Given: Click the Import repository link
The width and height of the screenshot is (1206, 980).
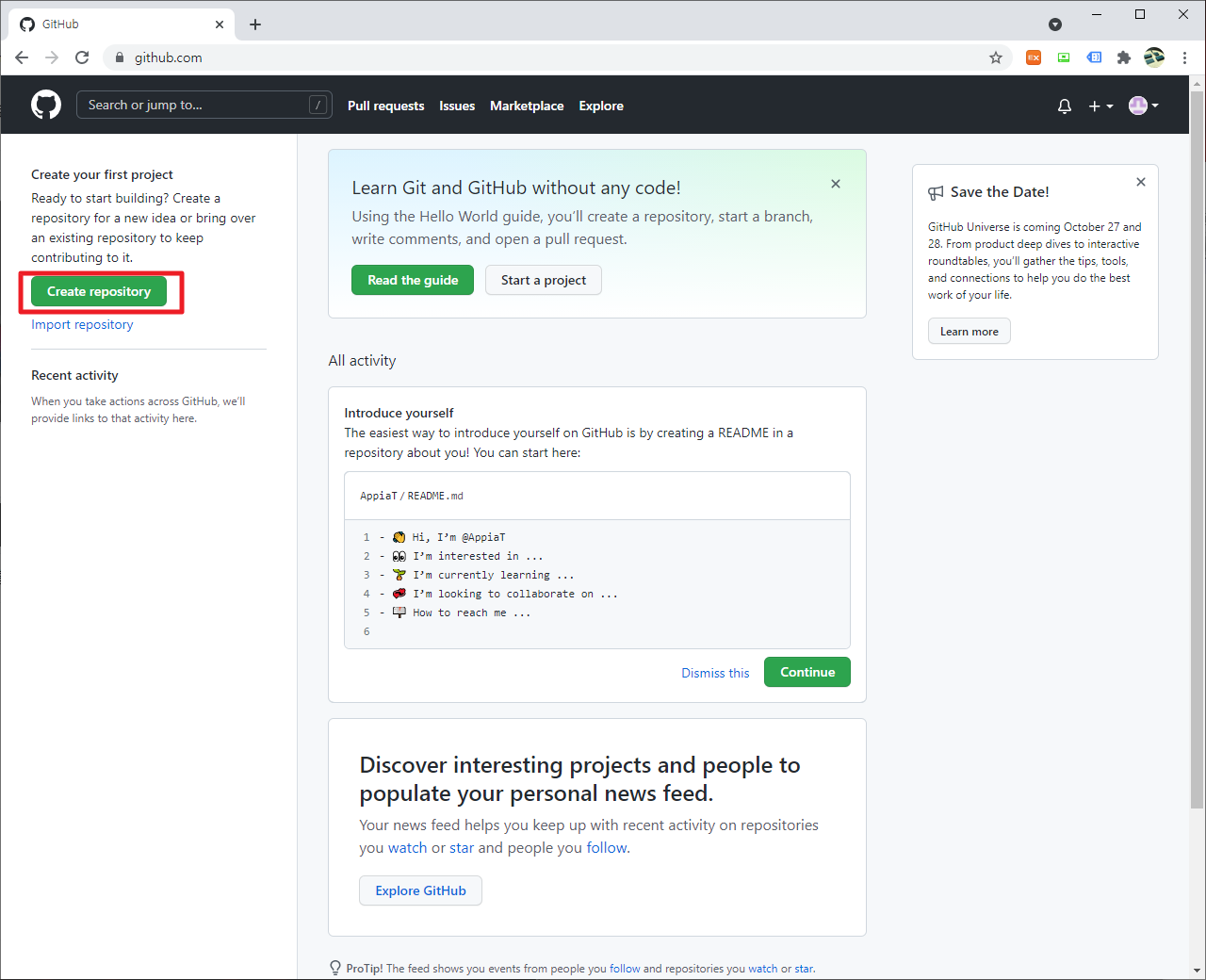Looking at the screenshot, I should [x=82, y=324].
